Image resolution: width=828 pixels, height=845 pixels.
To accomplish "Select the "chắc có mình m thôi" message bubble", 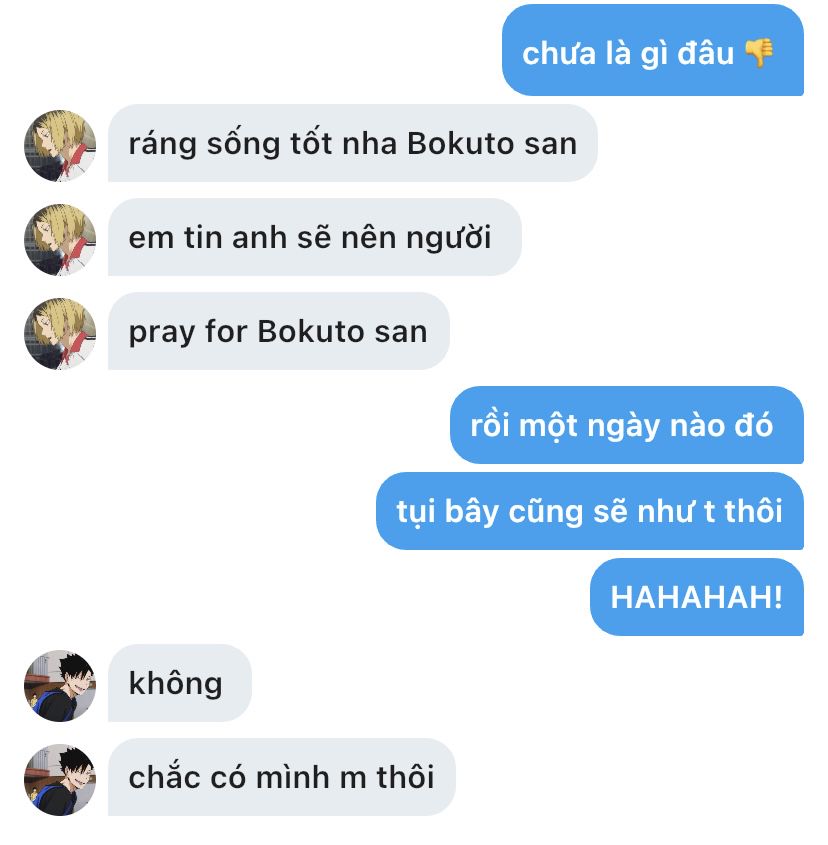I will pyautogui.click(x=281, y=777).
